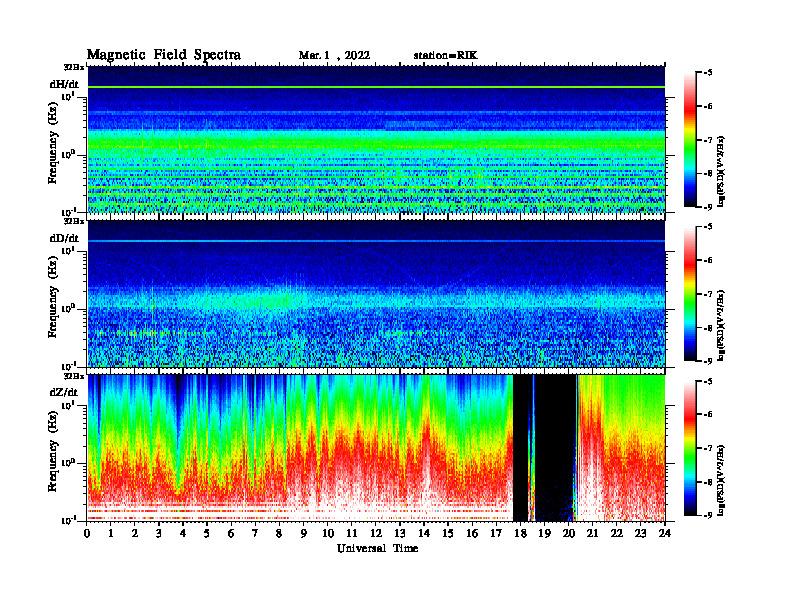The width and height of the screenshot is (792, 612).
Task: Click the time axis tick label "8"
Action: [279, 533]
